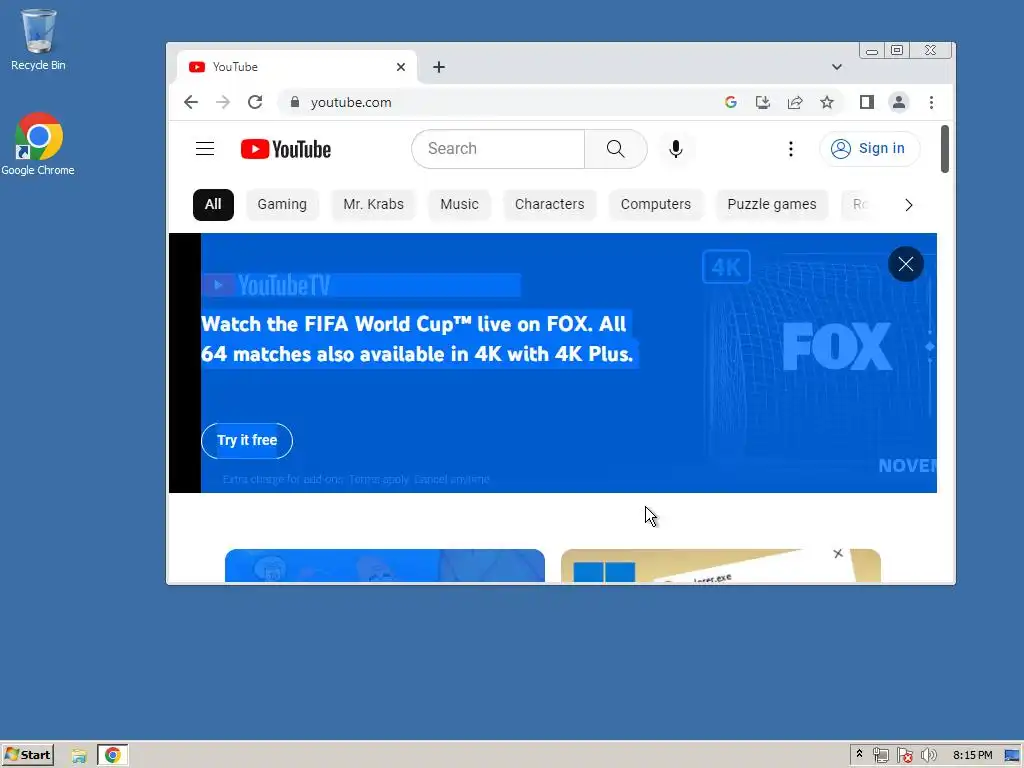This screenshot has width=1024, height=768.
Task: Select the YouTube browser tab
Action: point(296,67)
